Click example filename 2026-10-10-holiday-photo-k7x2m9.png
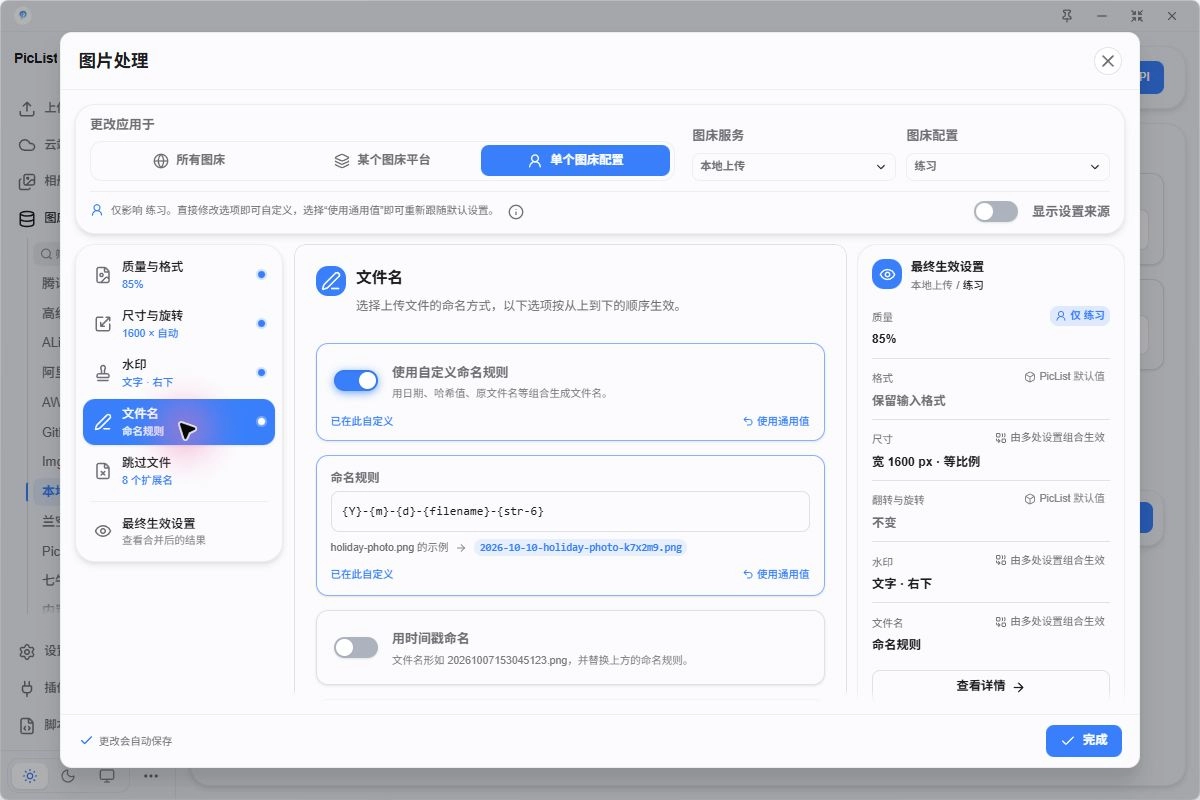Viewport: 1200px width, 800px height. click(580, 547)
